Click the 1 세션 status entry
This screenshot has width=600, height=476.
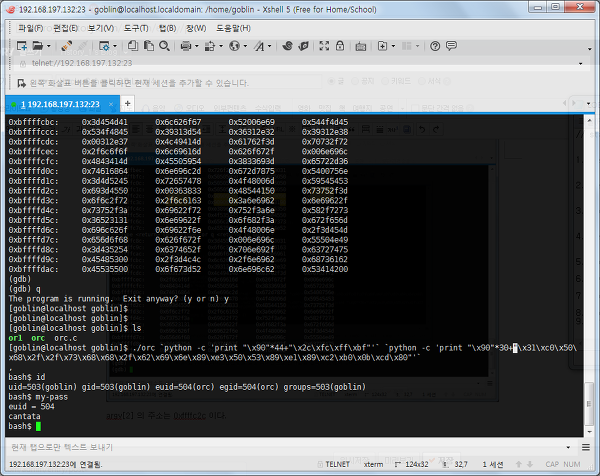tap(493, 464)
